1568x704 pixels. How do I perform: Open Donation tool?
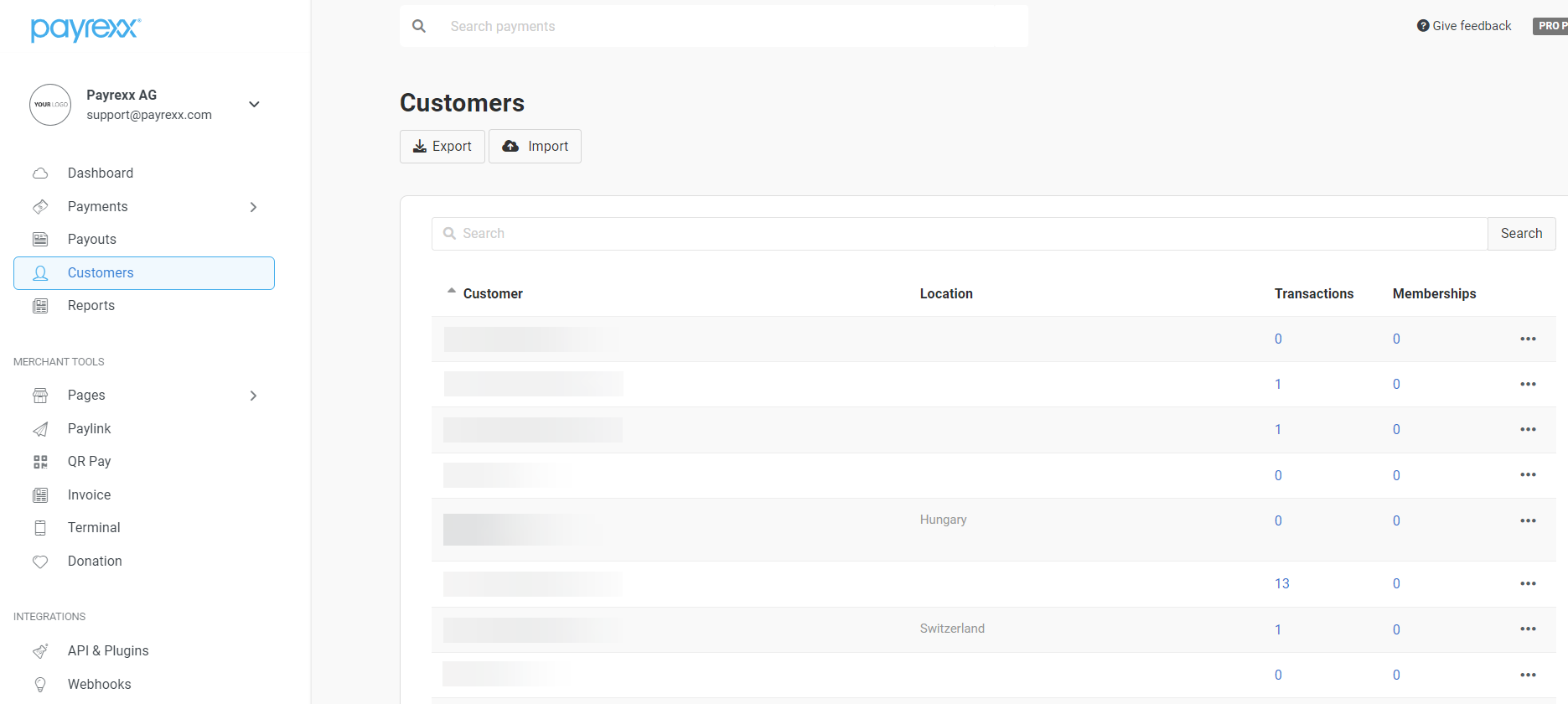[x=95, y=561]
